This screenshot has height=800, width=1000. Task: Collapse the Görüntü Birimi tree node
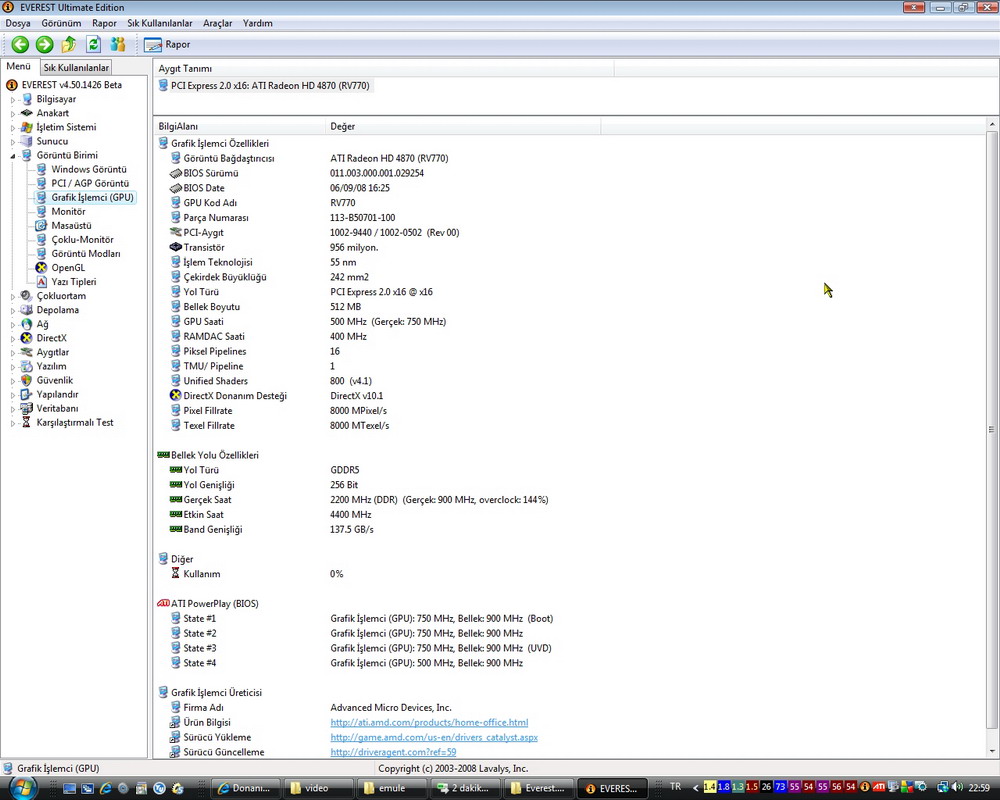click(12, 156)
